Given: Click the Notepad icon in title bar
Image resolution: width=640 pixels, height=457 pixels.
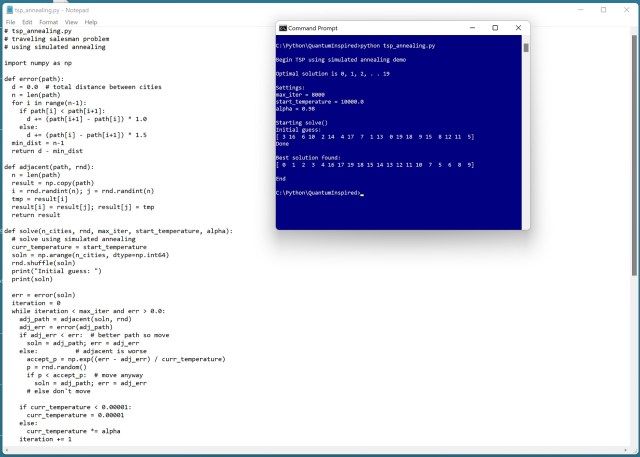Looking at the screenshot, I should pos(8,9).
